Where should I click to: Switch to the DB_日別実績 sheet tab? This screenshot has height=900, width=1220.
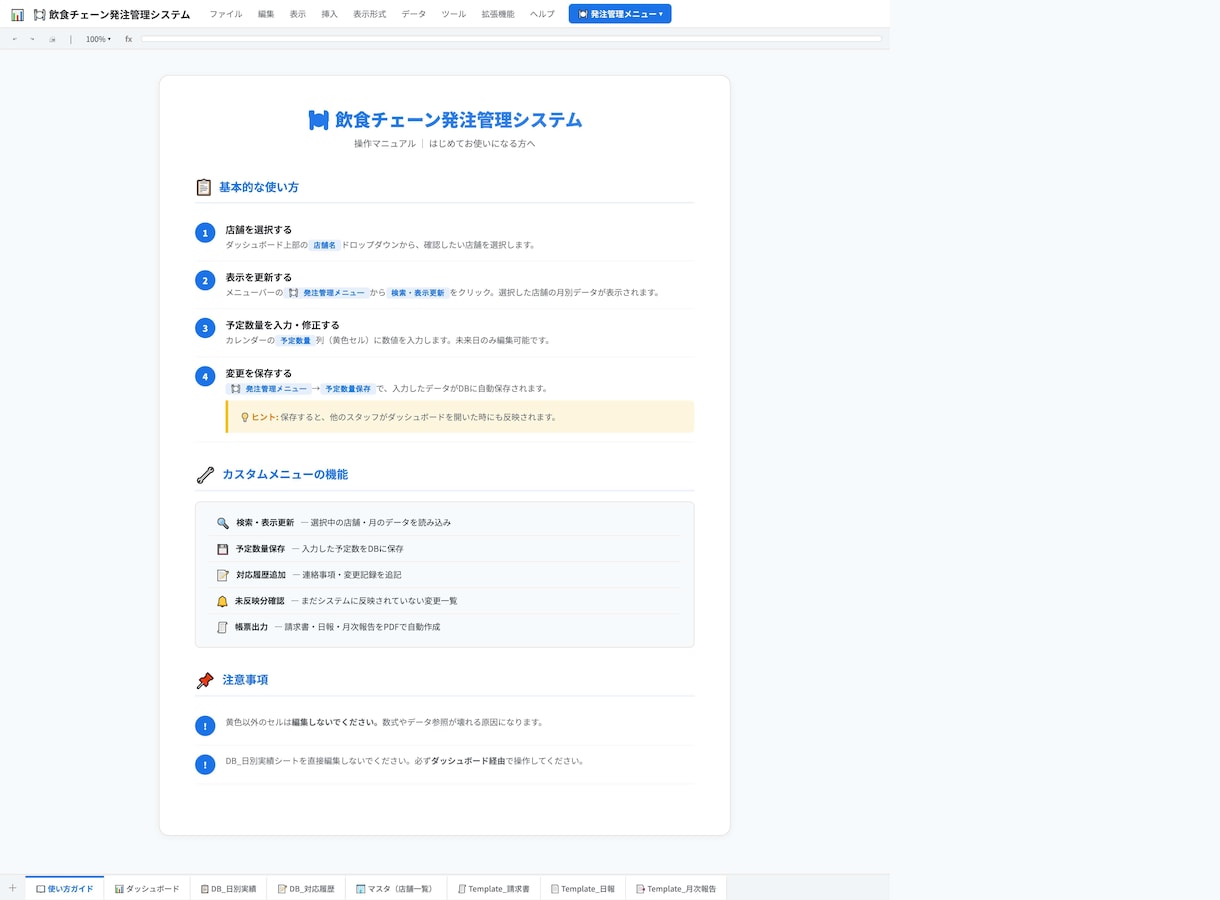click(x=228, y=888)
